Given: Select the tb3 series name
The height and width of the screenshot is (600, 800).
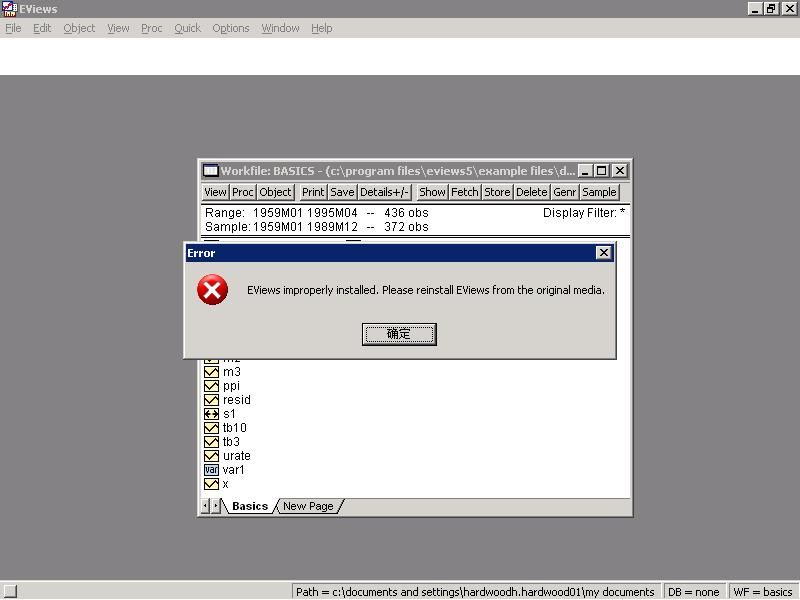Looking at the screenshot, I should pos(231,442).
